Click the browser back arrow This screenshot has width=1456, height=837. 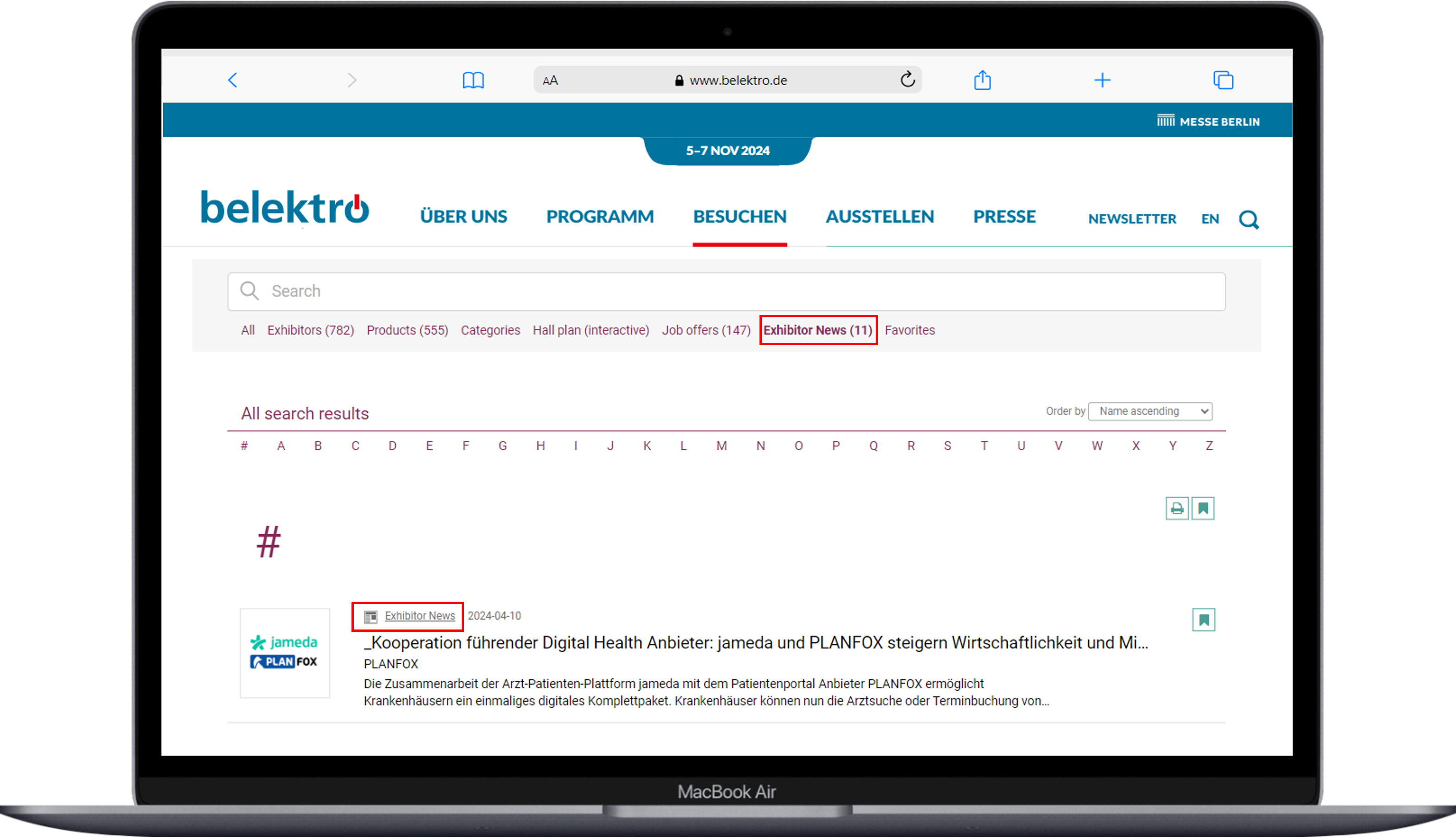pyautogui.click(x=232, y=80)
